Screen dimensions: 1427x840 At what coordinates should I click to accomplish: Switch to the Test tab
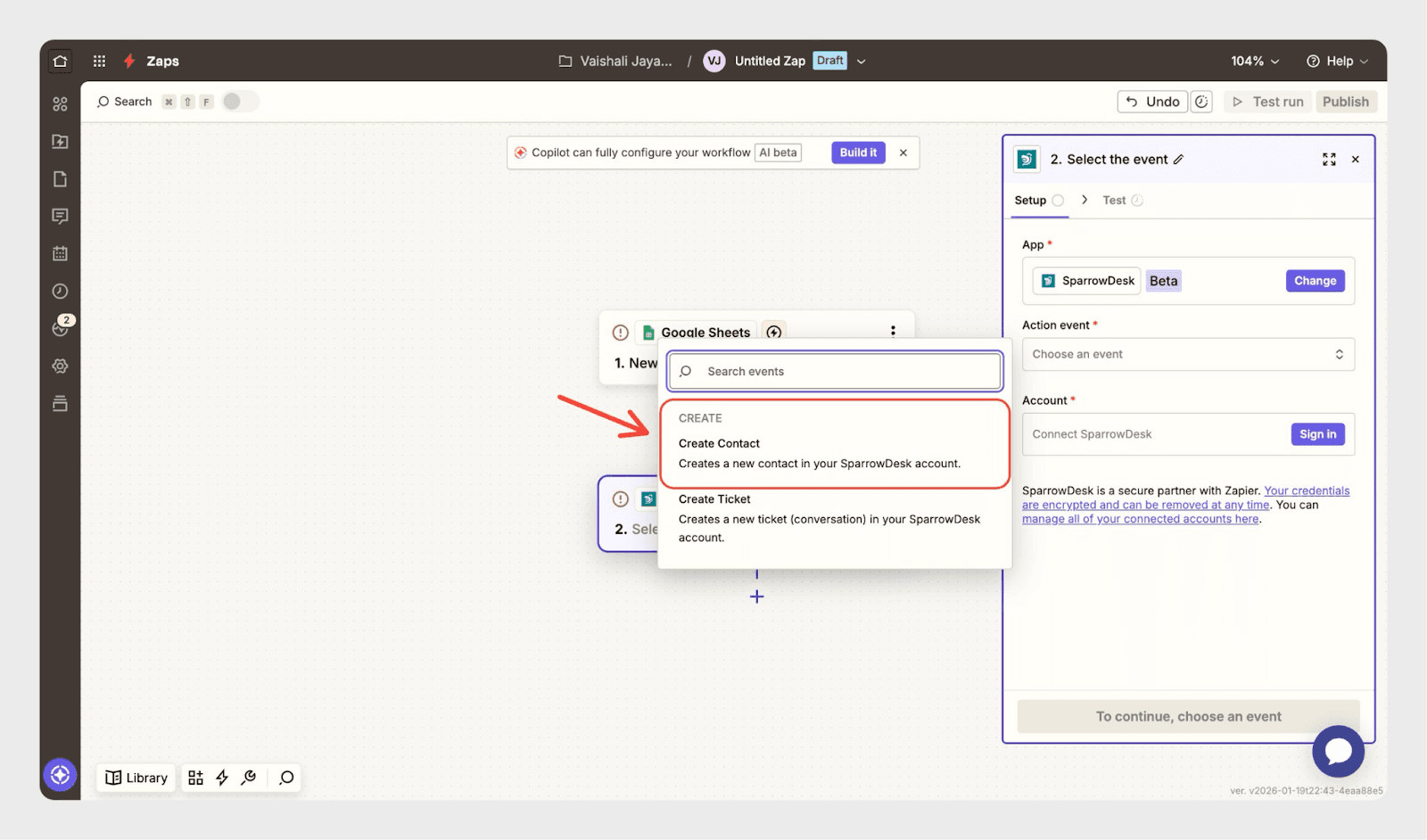(x=1114, y=201)
